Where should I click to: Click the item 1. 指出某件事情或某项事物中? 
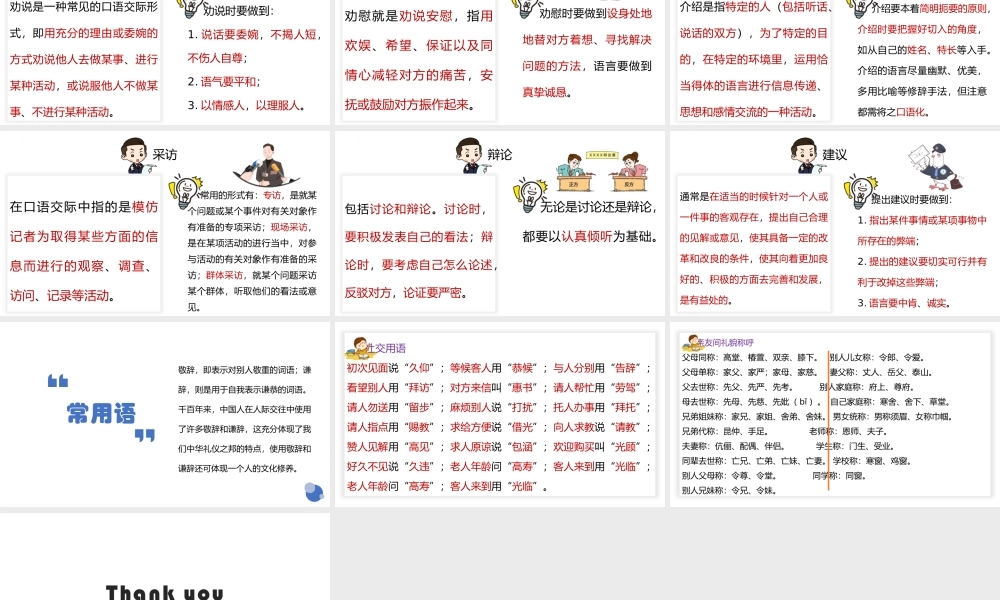point(922,220)
